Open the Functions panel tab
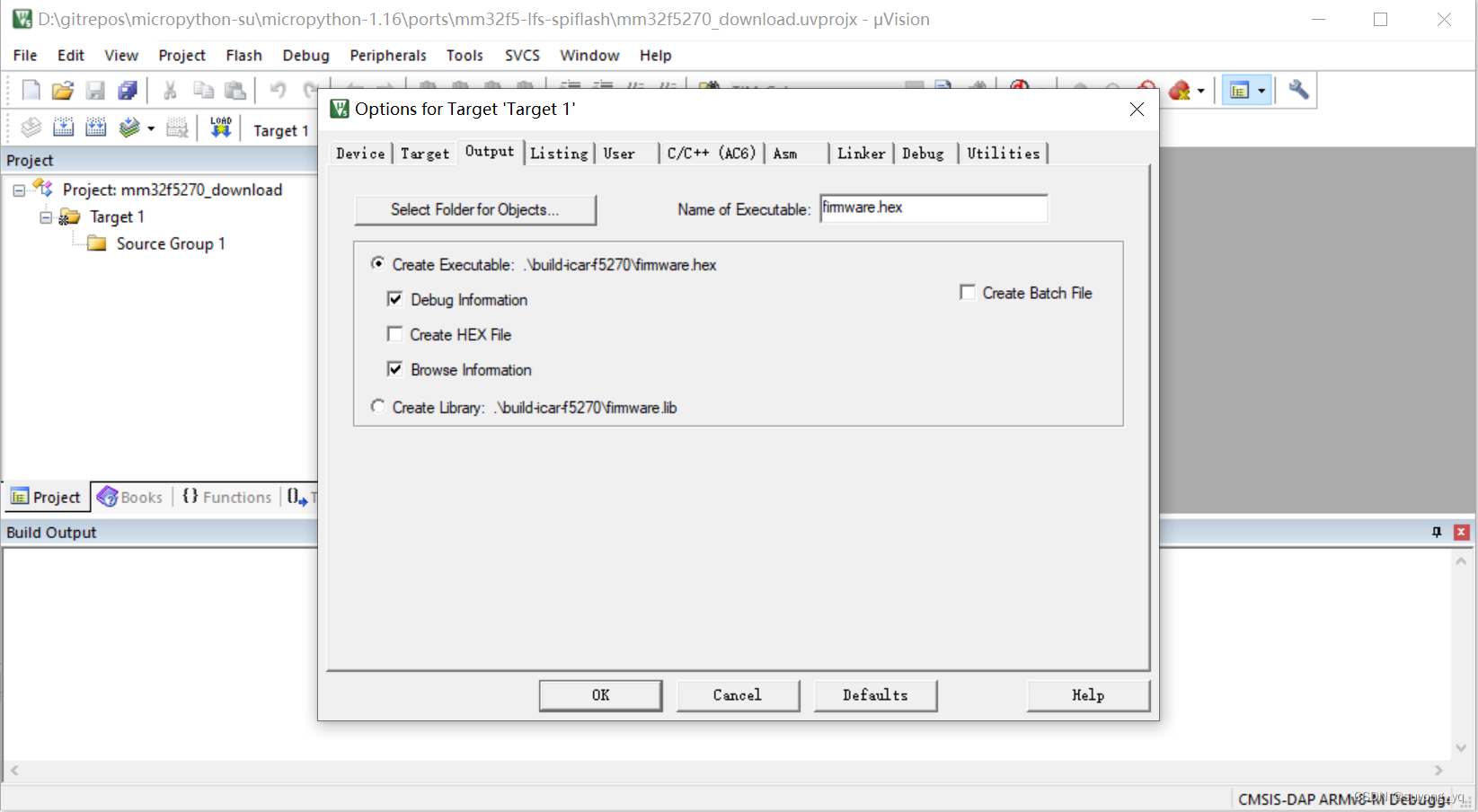The height and width of the screenshot is (812, 1478). (x=227, y=497)
